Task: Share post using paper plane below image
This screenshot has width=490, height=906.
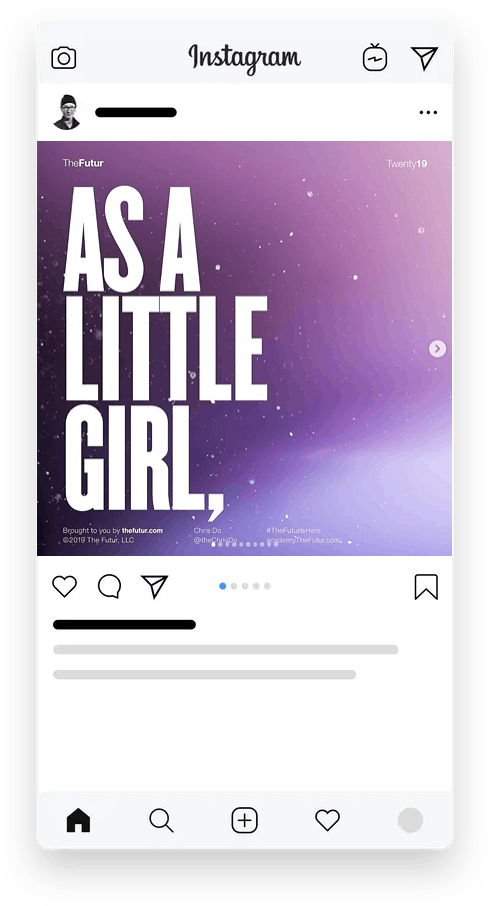Action: click(x=154, y=586)
